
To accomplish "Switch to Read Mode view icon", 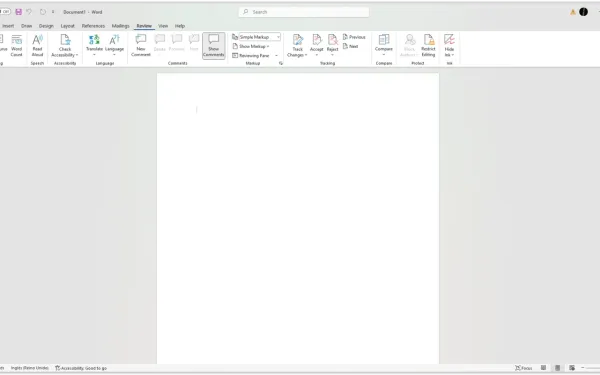I will tap(543, 368).
